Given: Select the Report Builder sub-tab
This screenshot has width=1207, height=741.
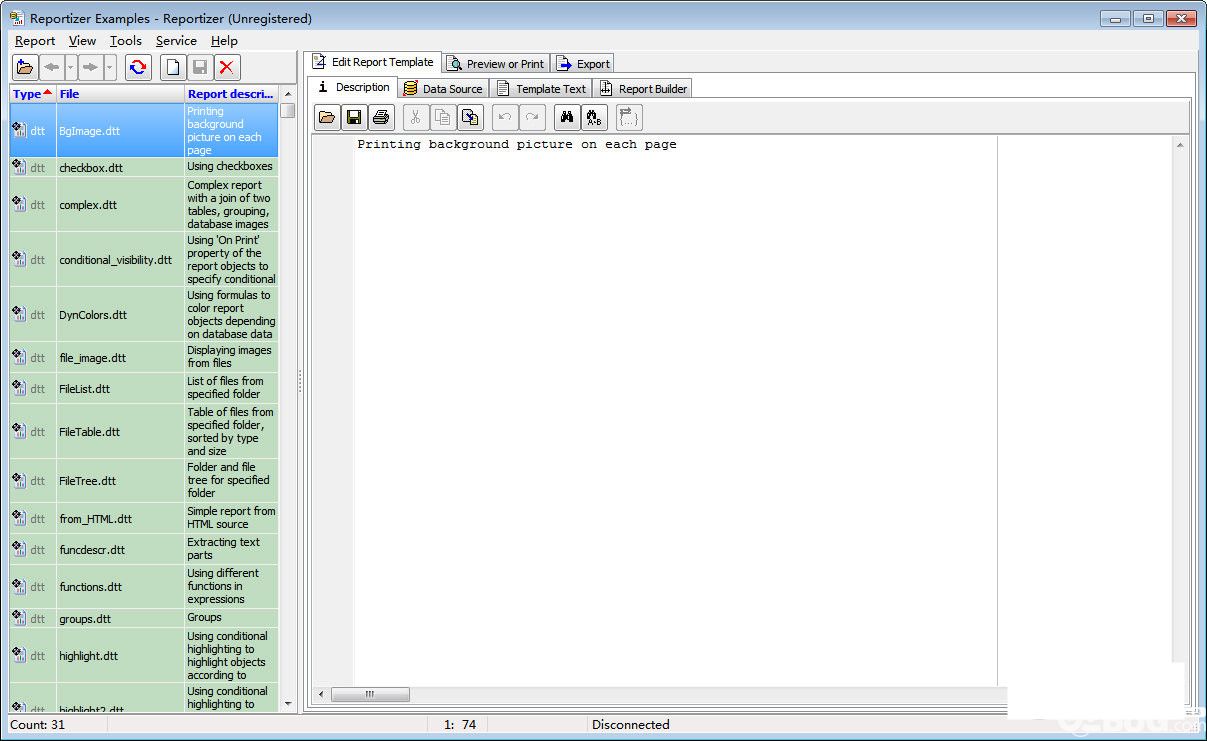Looking at the screenshot, I should click(x=643, y=89).
